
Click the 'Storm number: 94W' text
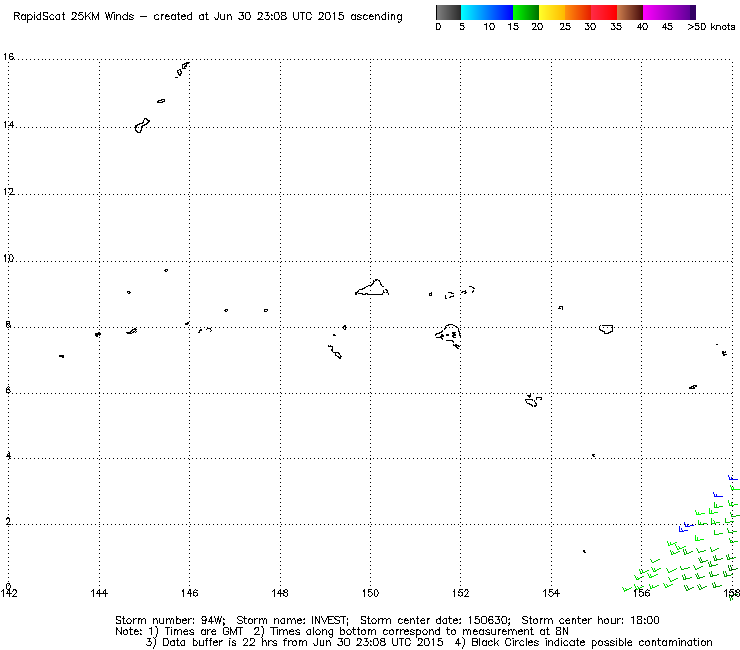pyautogui.click(x=169, y=620)
